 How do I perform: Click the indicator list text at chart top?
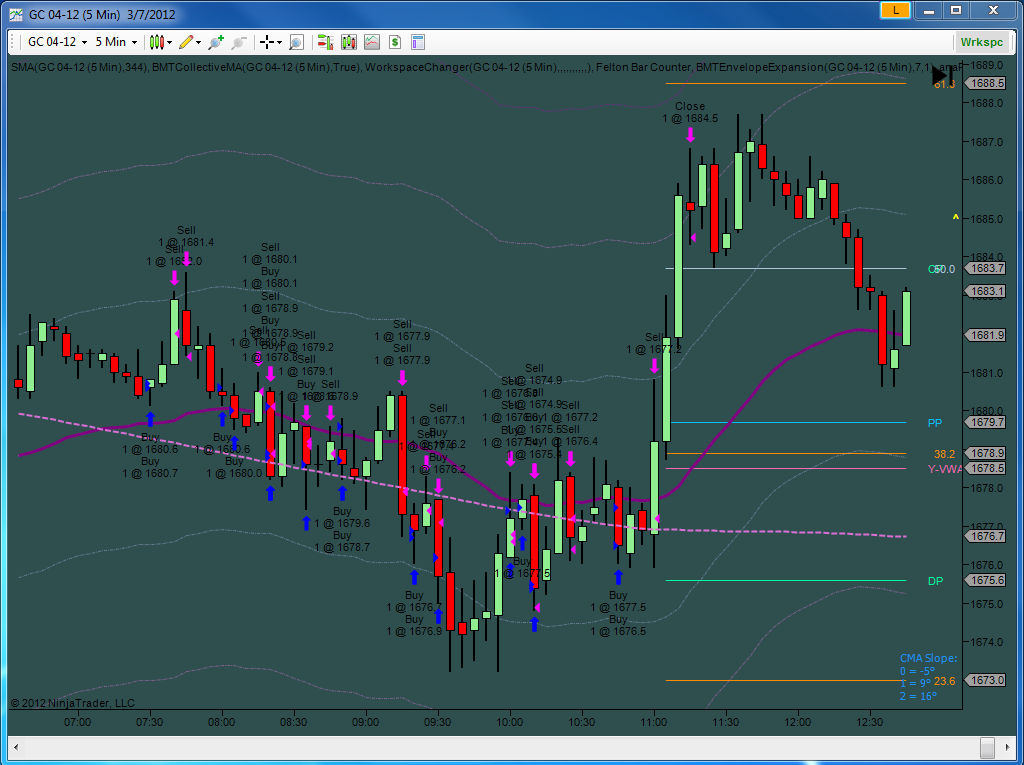[487, 67]
